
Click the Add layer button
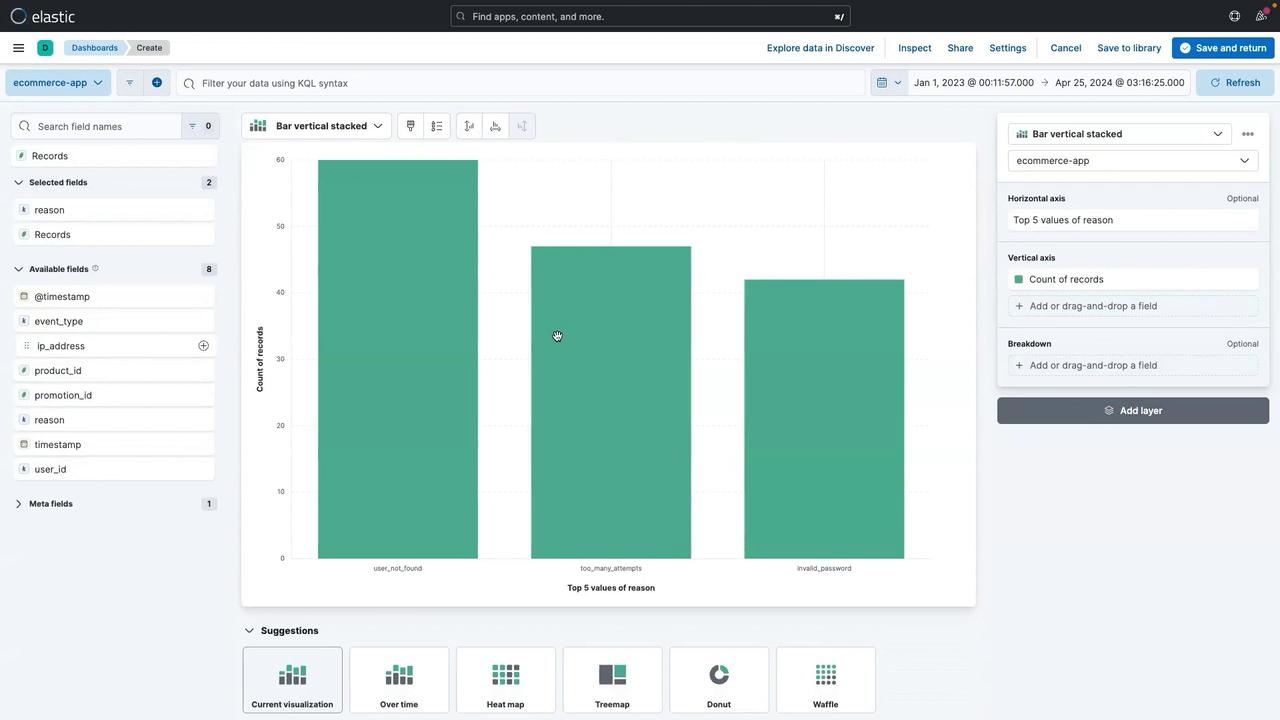(1132, 411)
